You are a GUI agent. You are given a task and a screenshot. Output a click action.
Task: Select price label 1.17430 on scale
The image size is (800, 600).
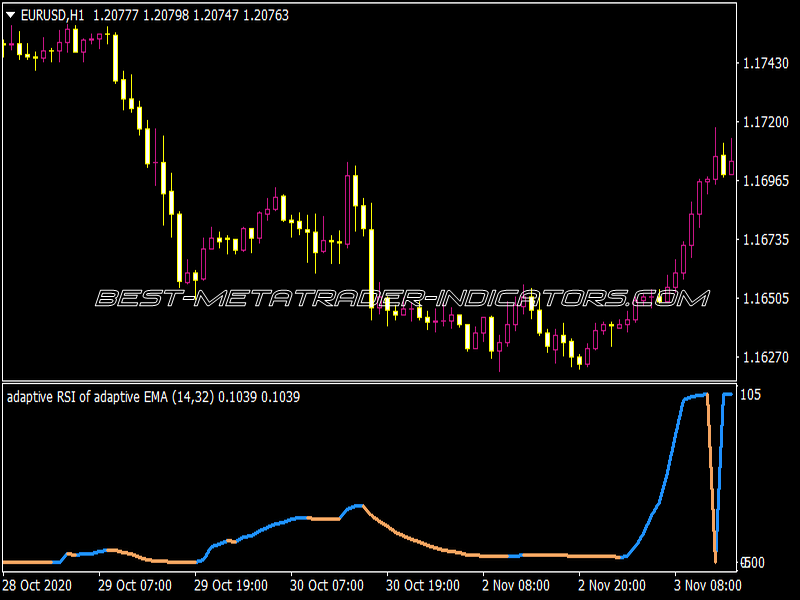[765, 63]
